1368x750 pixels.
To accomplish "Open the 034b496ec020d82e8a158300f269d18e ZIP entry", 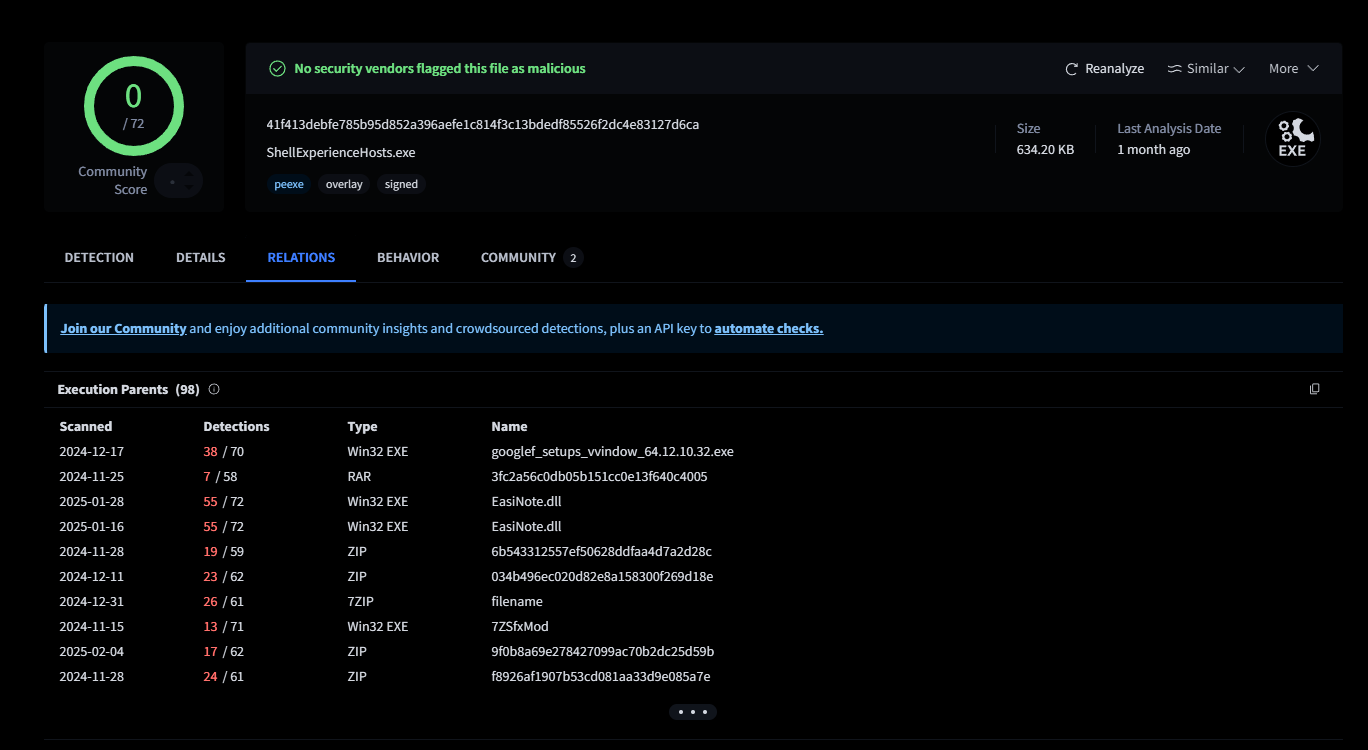I will pos(602,577).
